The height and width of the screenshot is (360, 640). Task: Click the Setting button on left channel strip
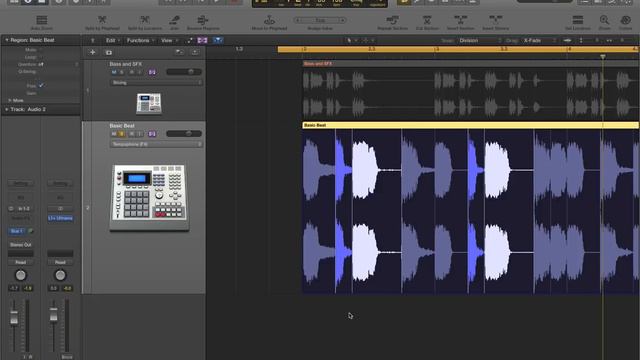(21, 183)
